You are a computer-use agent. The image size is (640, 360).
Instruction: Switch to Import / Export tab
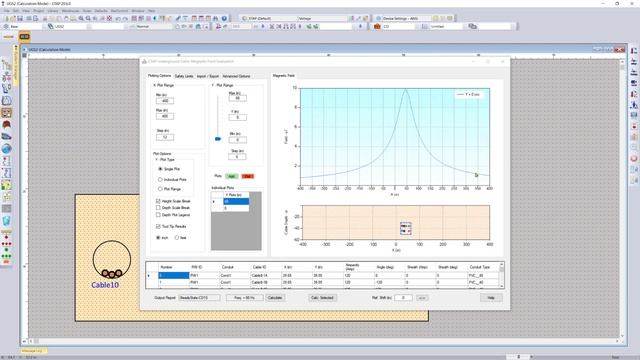pos(208,76)
